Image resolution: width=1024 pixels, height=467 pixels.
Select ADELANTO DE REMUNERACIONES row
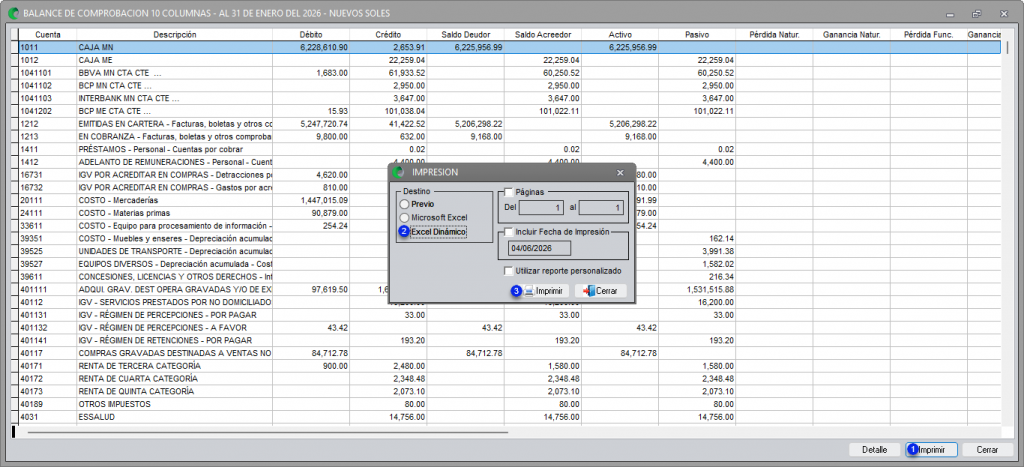509,162
